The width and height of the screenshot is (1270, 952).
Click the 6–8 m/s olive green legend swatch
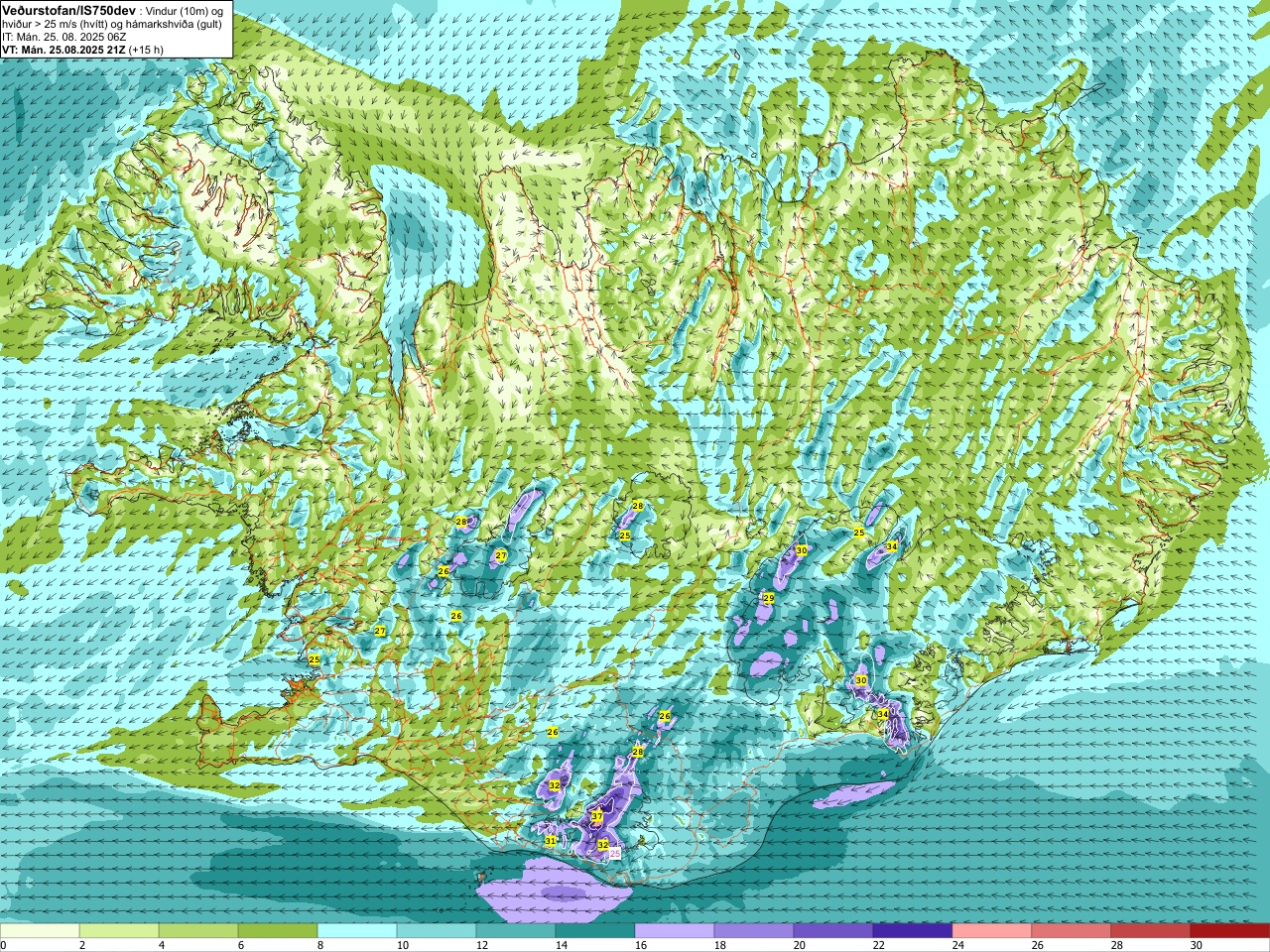[x=278, y=931]
